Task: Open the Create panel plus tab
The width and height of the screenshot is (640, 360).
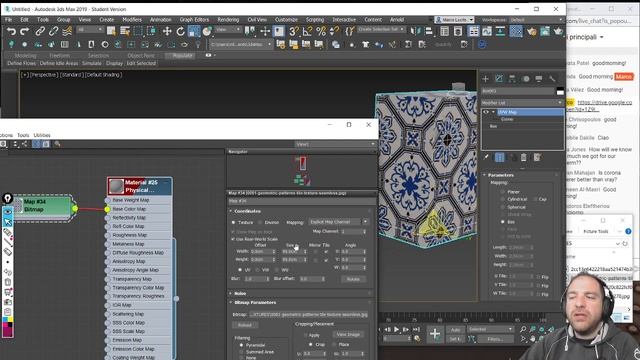Action: point(485,79)
